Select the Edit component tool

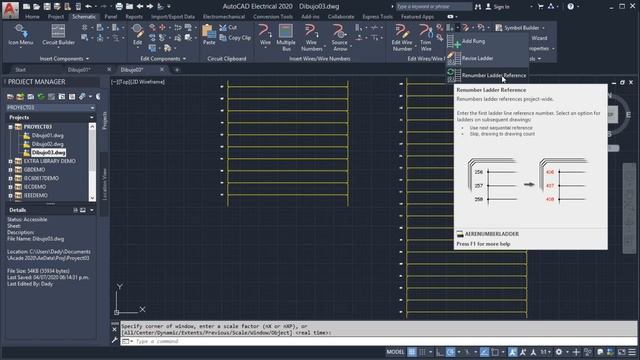click(x=138, y=35)
